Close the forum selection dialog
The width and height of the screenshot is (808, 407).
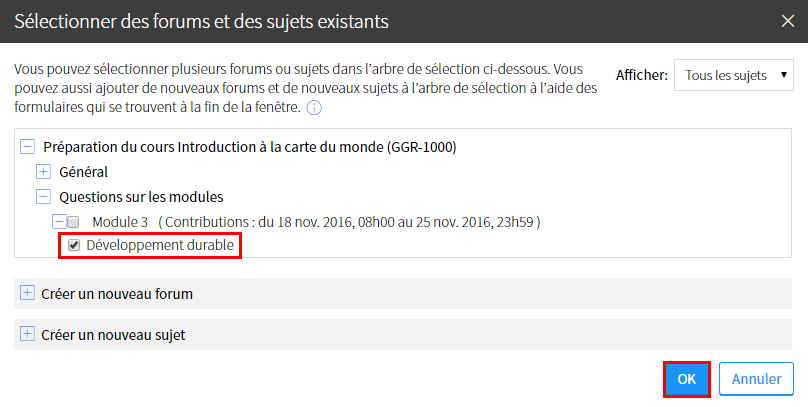786,19
